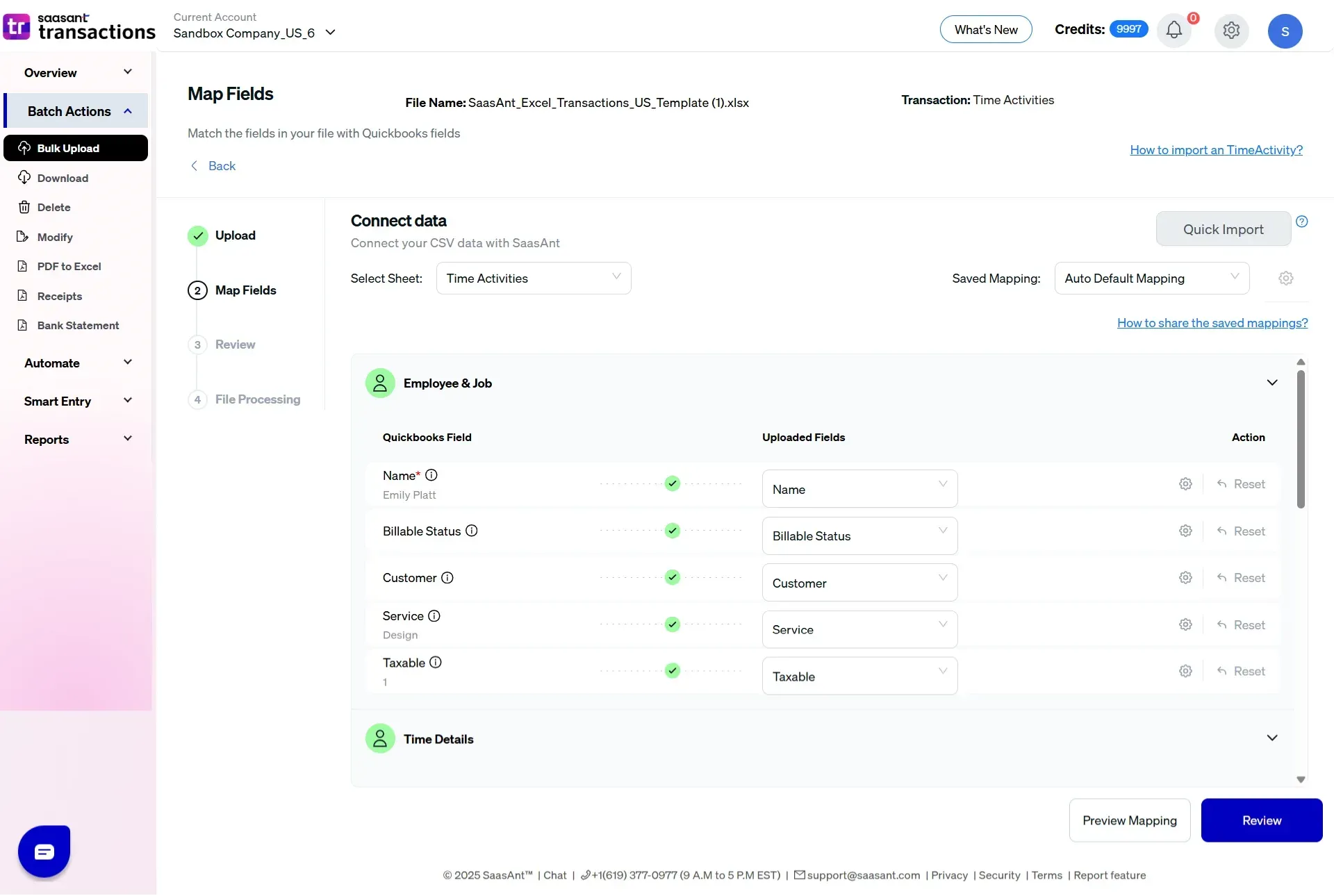Click the blue Review button
The height and width of the screenshot is (896, 1334).
(1262, 821)
